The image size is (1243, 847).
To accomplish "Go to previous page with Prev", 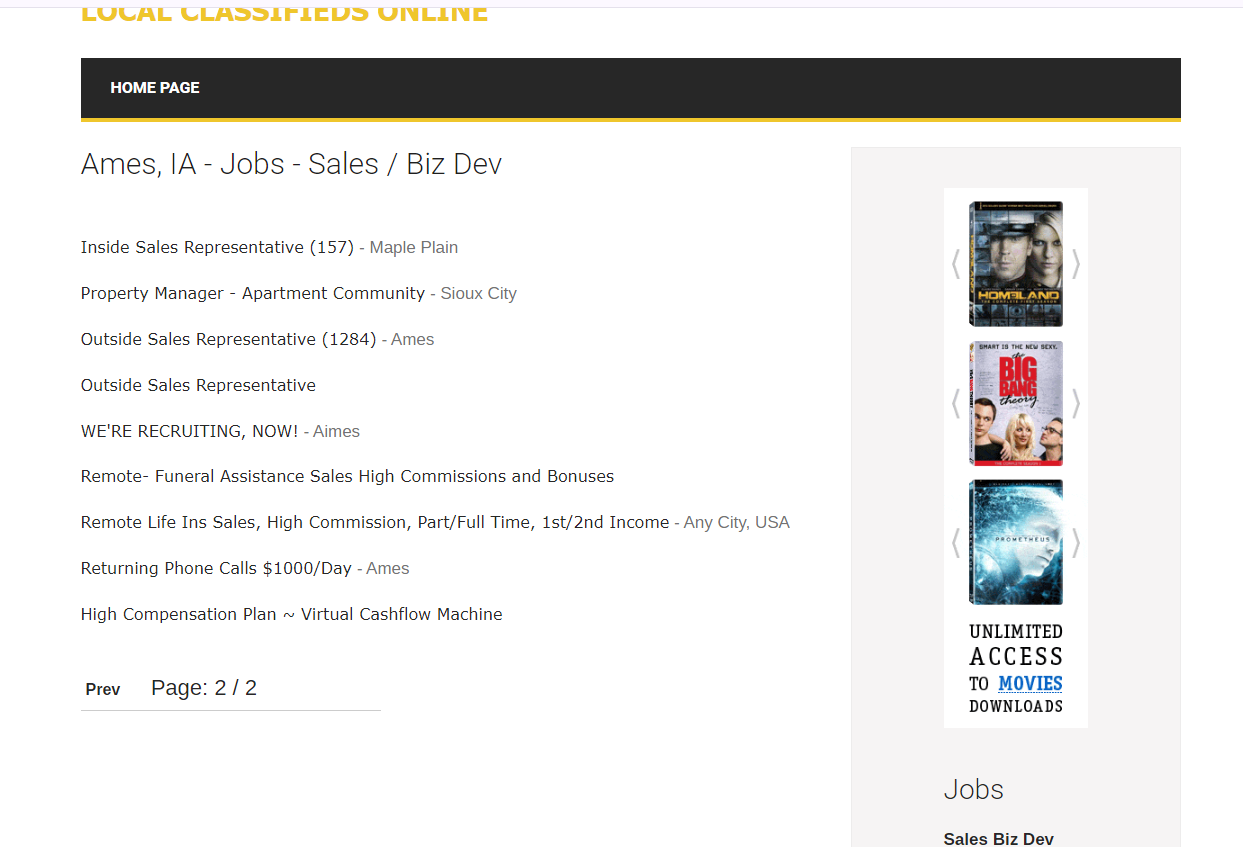I will [103, 689].
